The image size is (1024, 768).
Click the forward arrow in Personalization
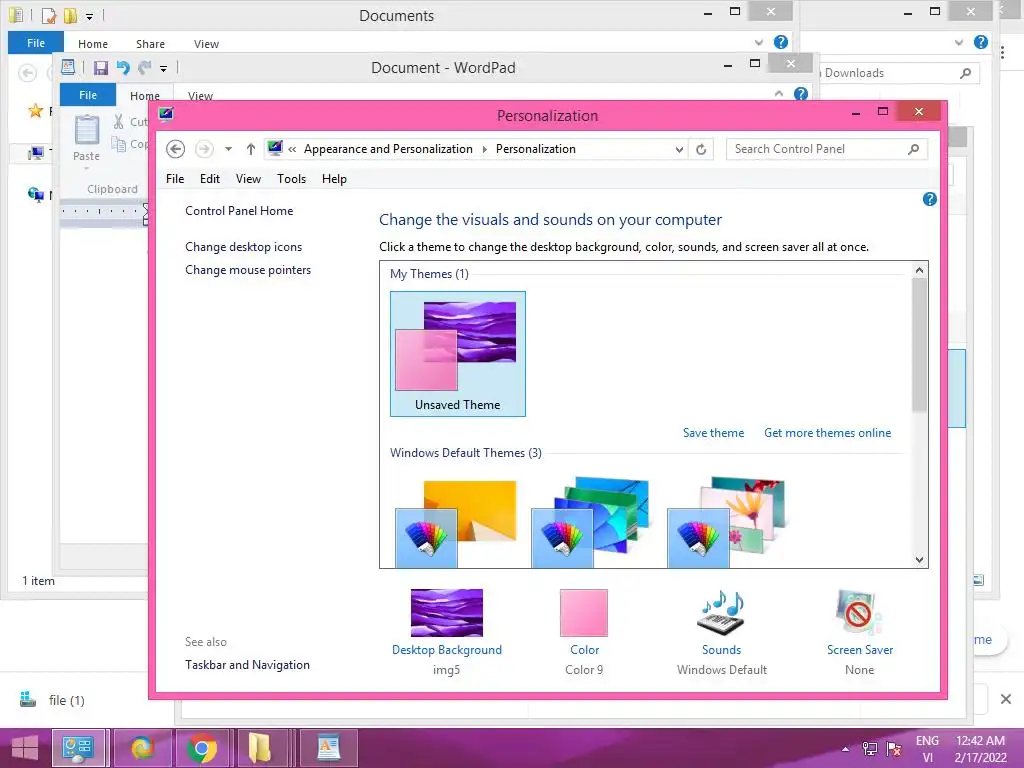[x=204, y=149]
